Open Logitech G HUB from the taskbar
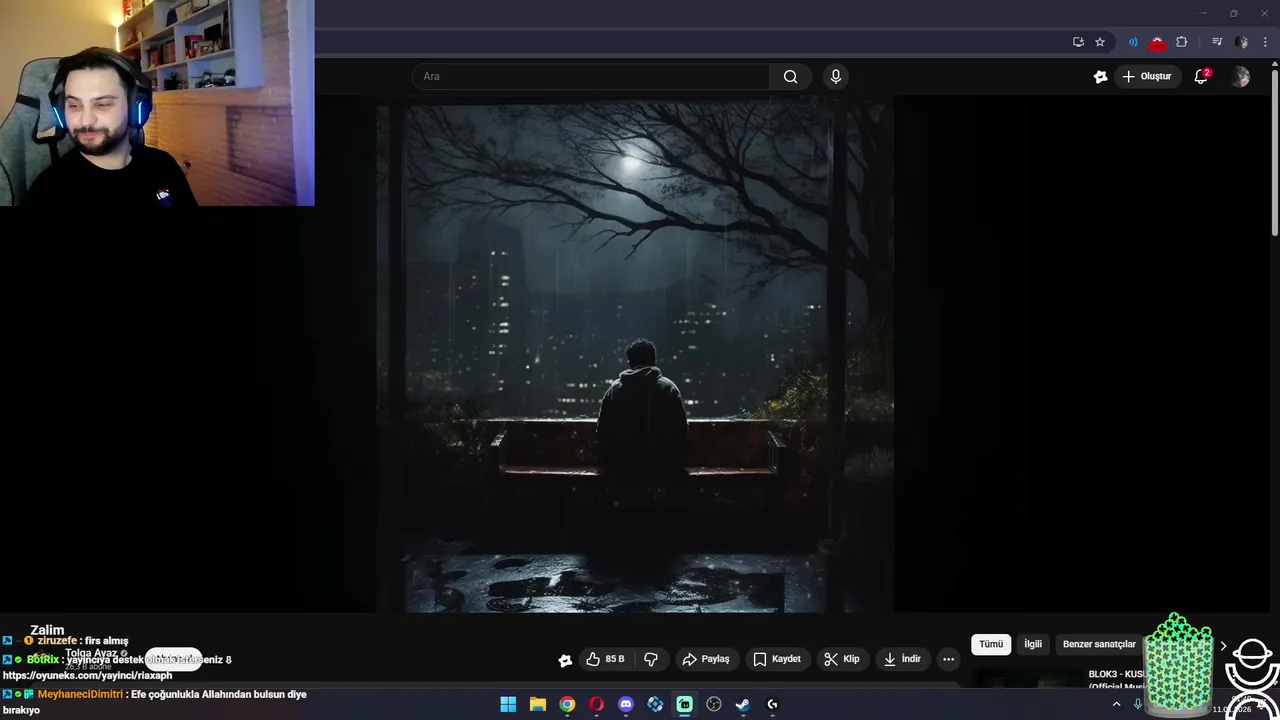Viewport: 1280px width, 720px height. click(772, 704)
